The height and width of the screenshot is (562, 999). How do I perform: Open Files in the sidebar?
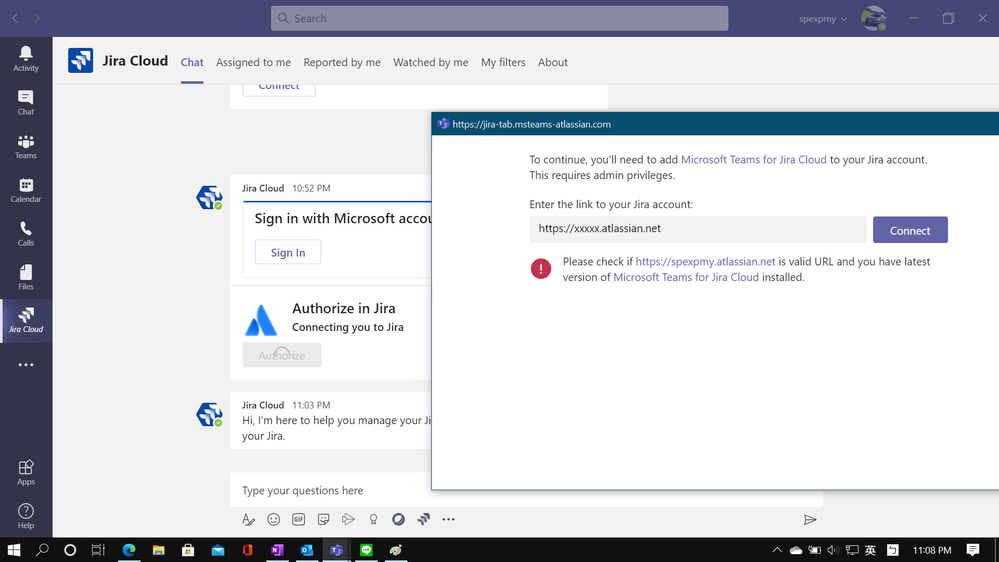click(25, 277)
